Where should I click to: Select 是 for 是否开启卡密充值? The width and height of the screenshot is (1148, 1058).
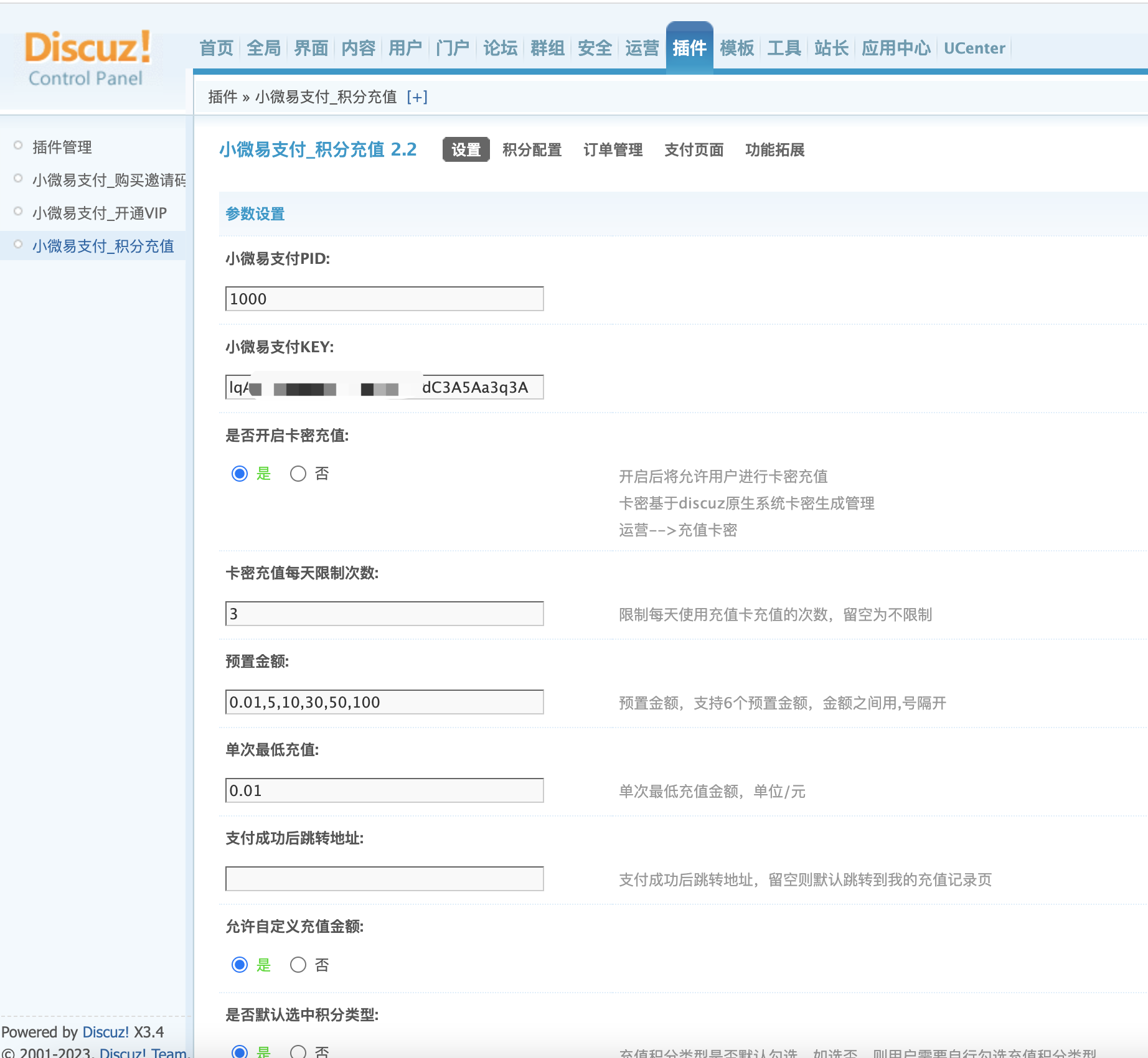[240, 474]
